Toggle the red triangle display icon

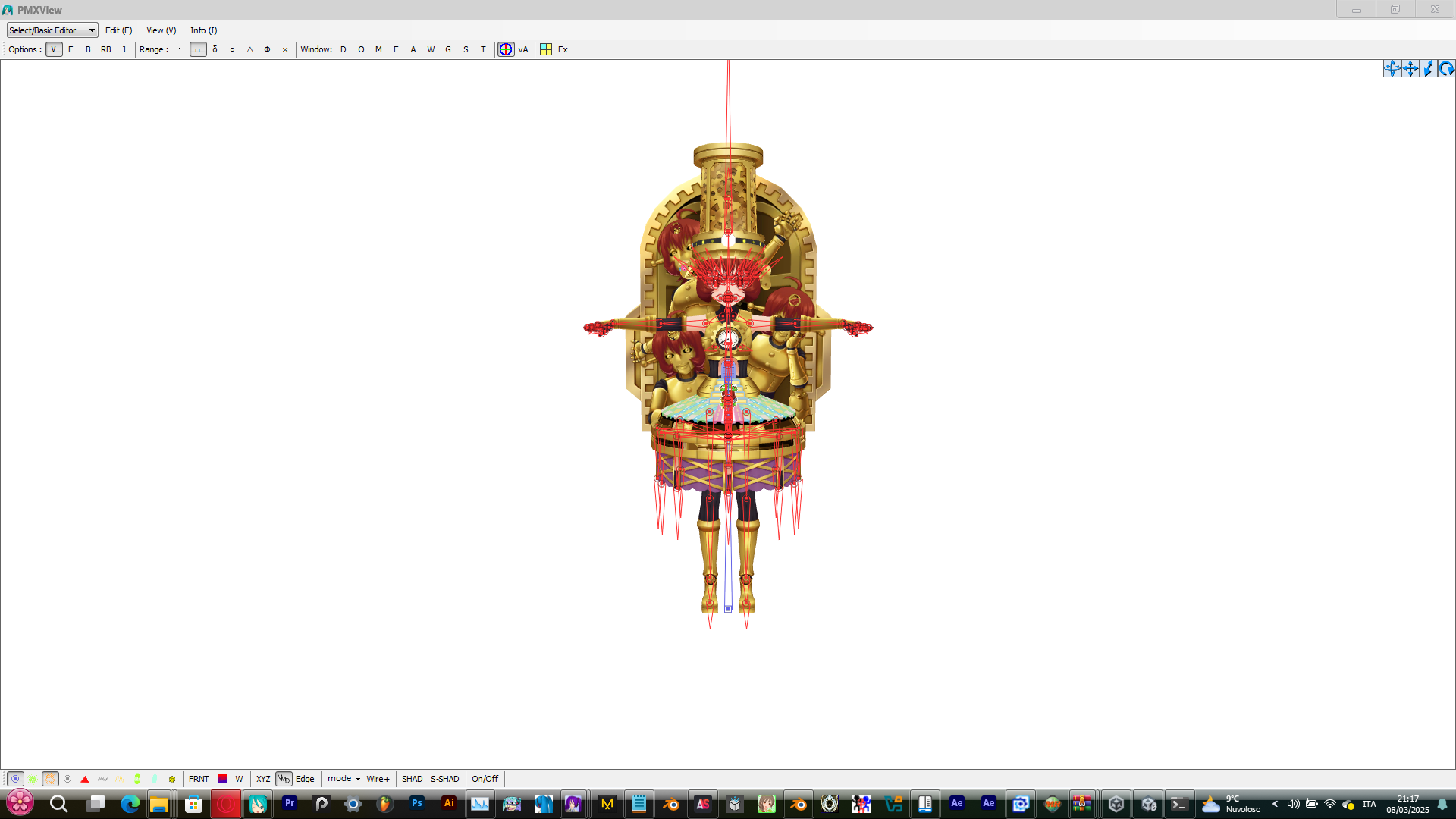pos(85,779)
